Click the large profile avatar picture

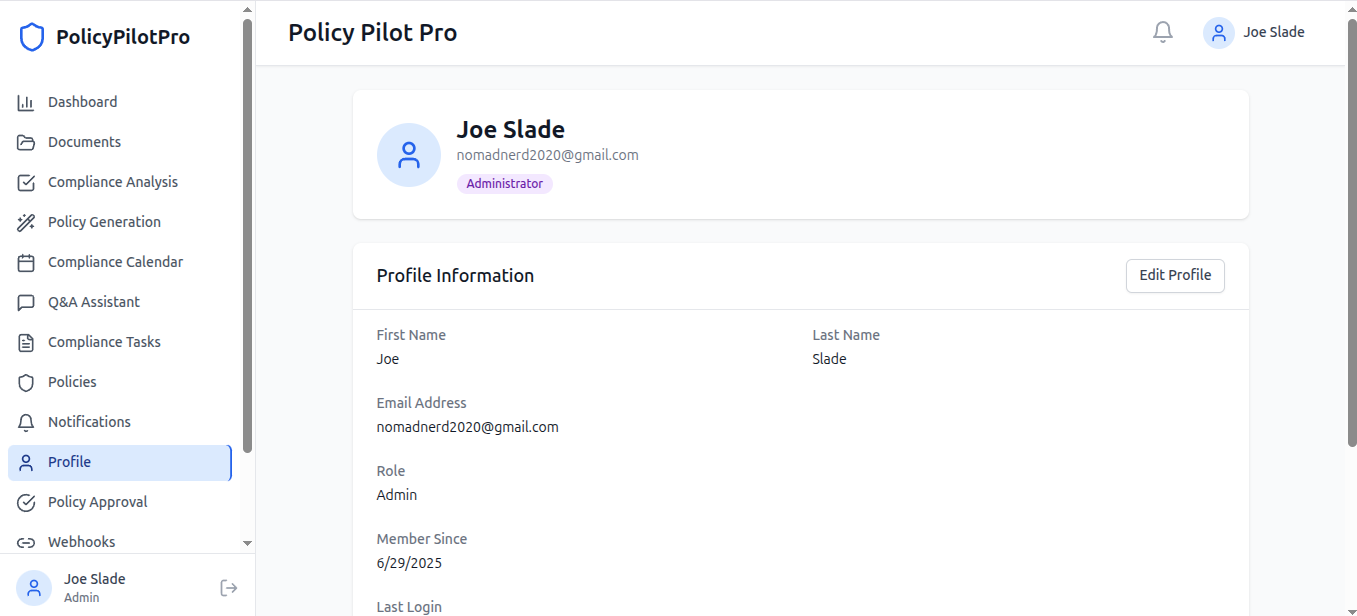click(x=408, y=155)
